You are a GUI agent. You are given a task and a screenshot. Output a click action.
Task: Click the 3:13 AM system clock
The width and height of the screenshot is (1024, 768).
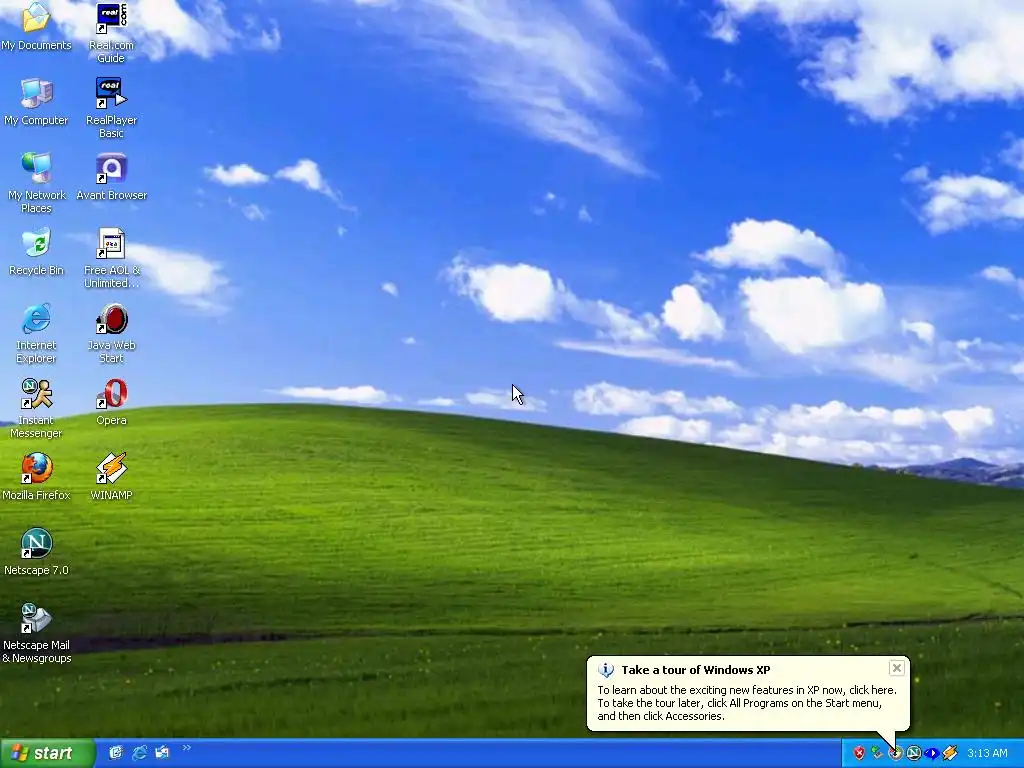pos(987,753)
